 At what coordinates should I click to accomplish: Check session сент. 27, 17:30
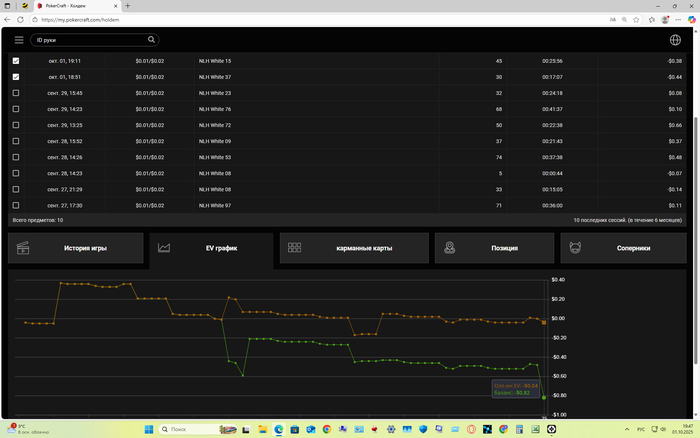tap(16, 205)
